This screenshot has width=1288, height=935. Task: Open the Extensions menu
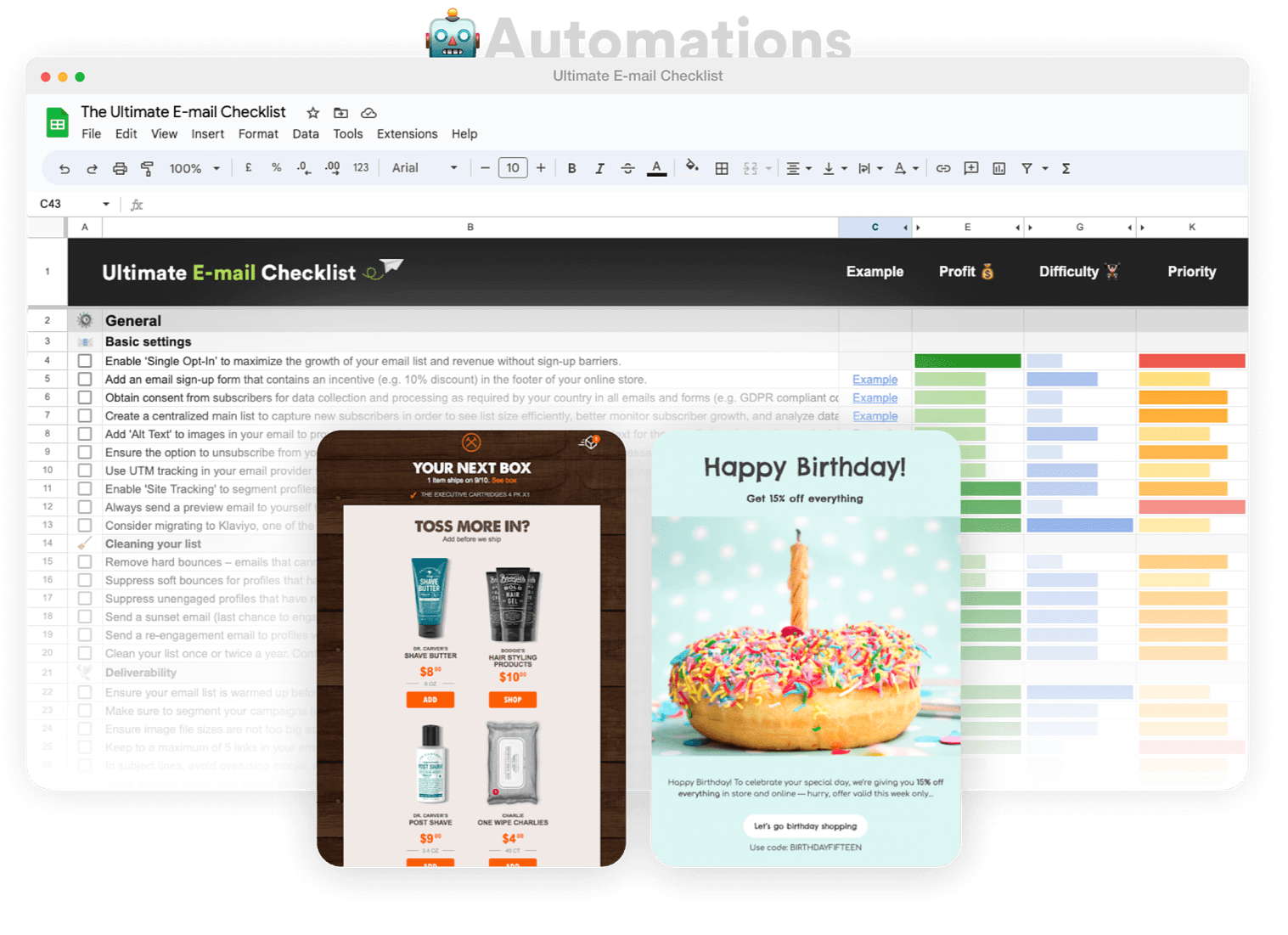point(407,134)
